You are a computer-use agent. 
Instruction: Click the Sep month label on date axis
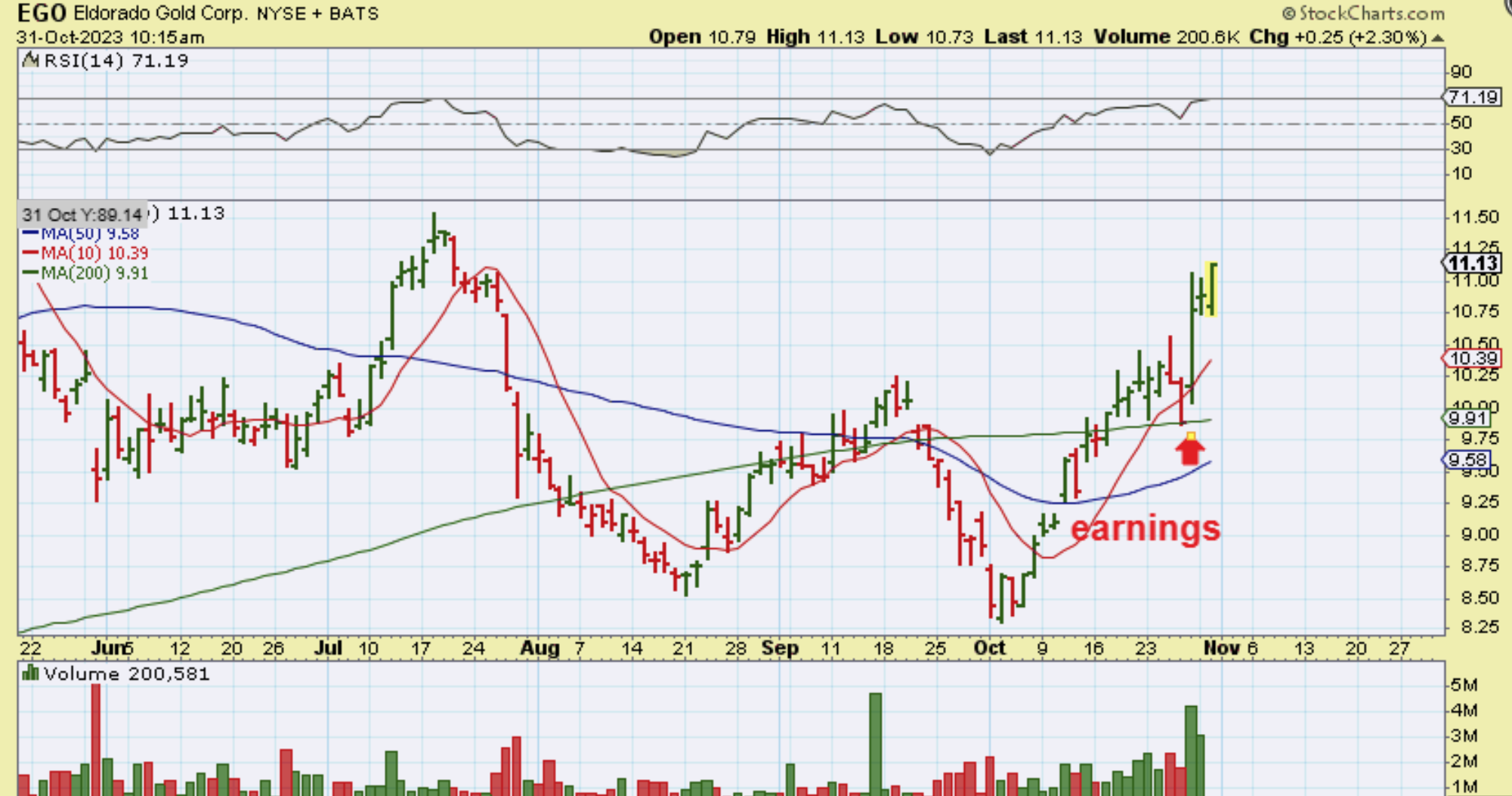click(780, 649)
